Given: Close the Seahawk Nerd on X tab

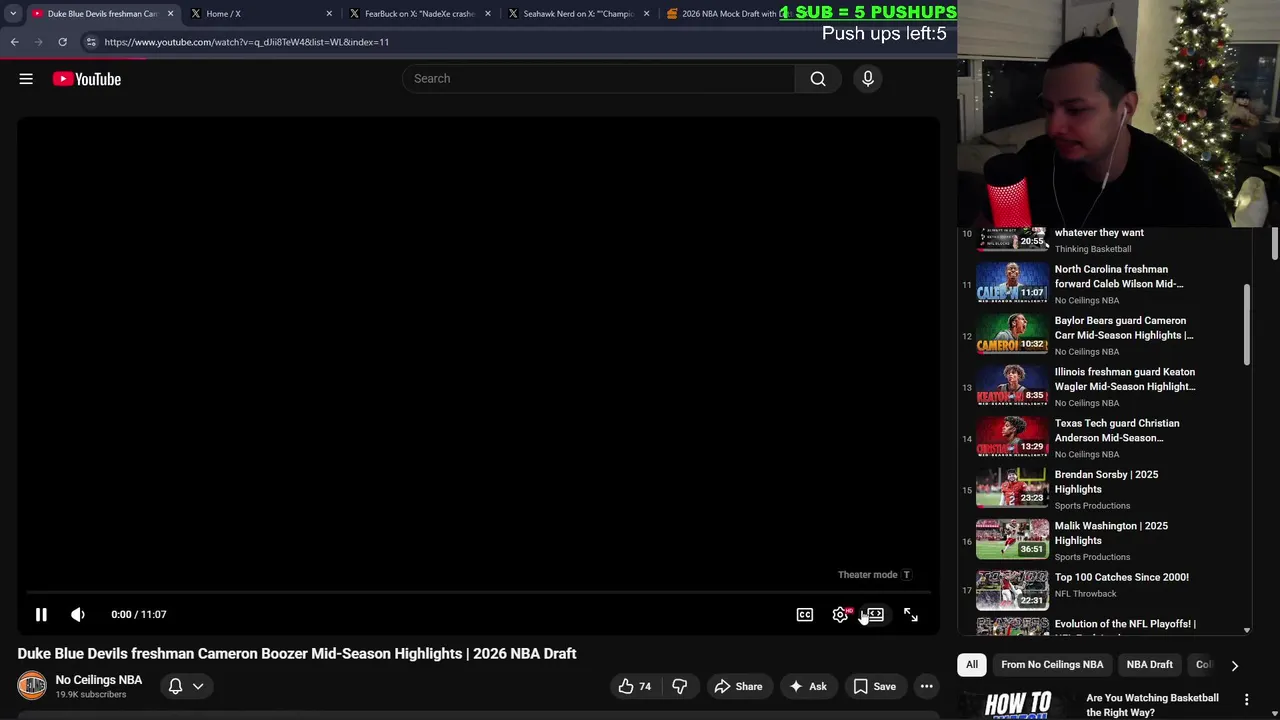Looking at the screenshot, I should [x=646, y=14].
